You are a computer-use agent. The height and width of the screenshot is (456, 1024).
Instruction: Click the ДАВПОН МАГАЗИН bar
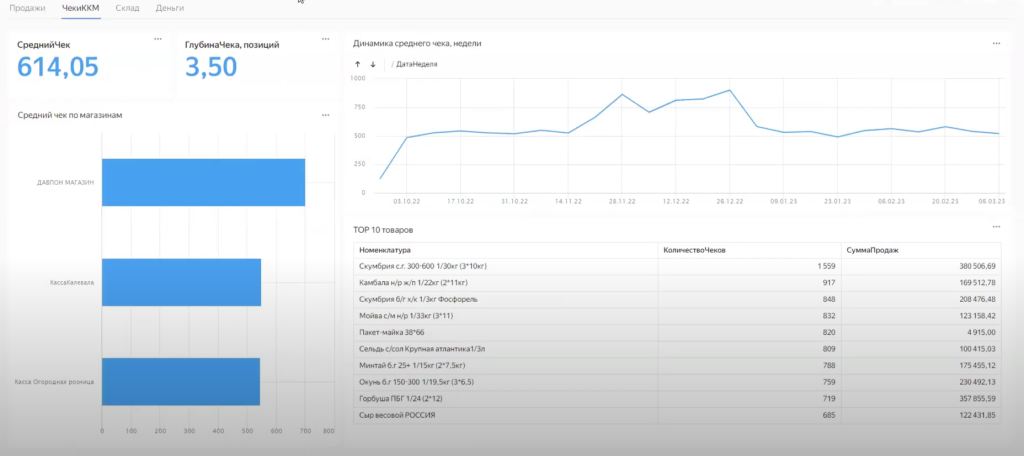tap(203, 182)
